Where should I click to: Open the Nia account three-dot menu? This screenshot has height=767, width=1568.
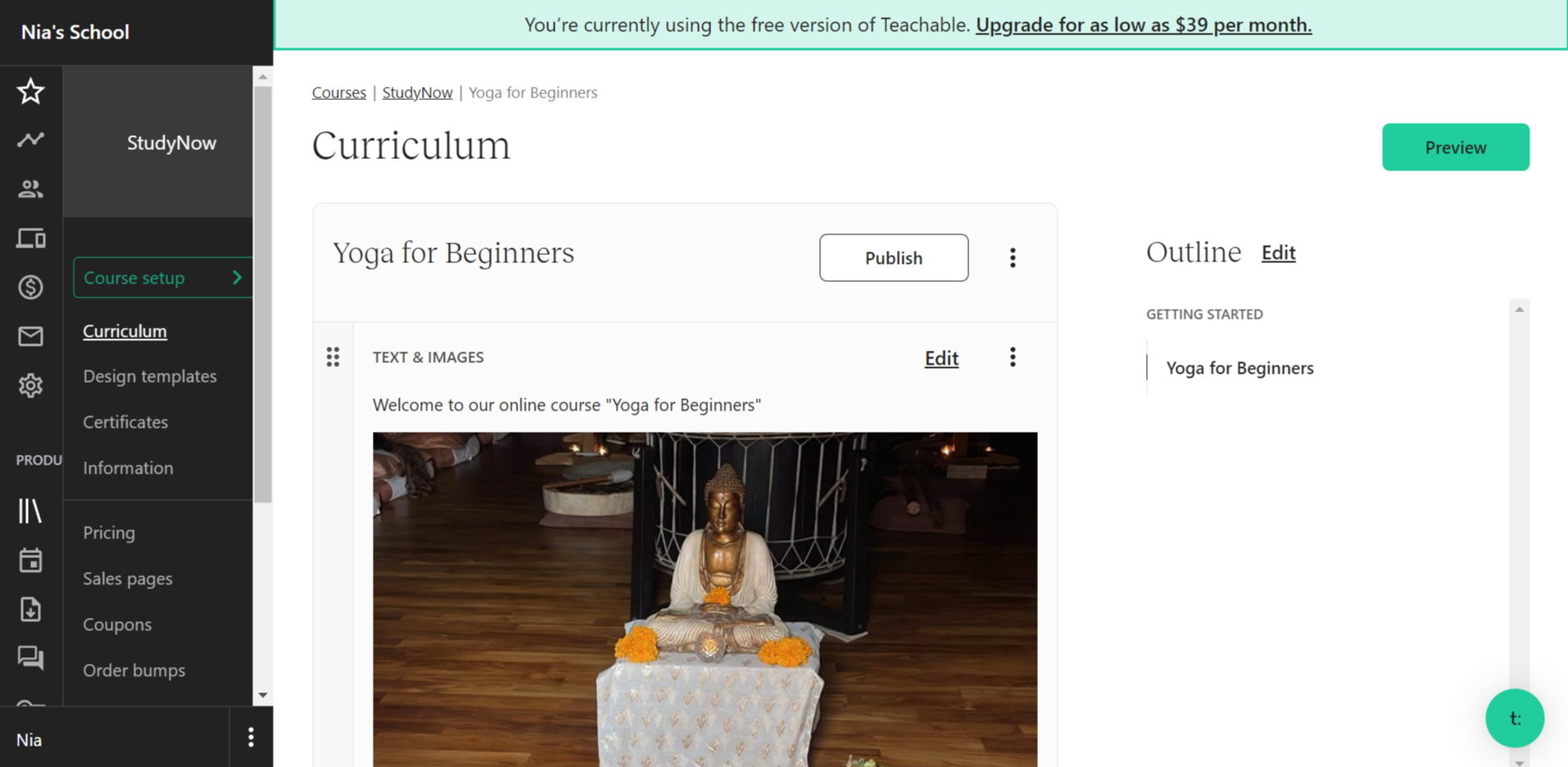[251, 737]
